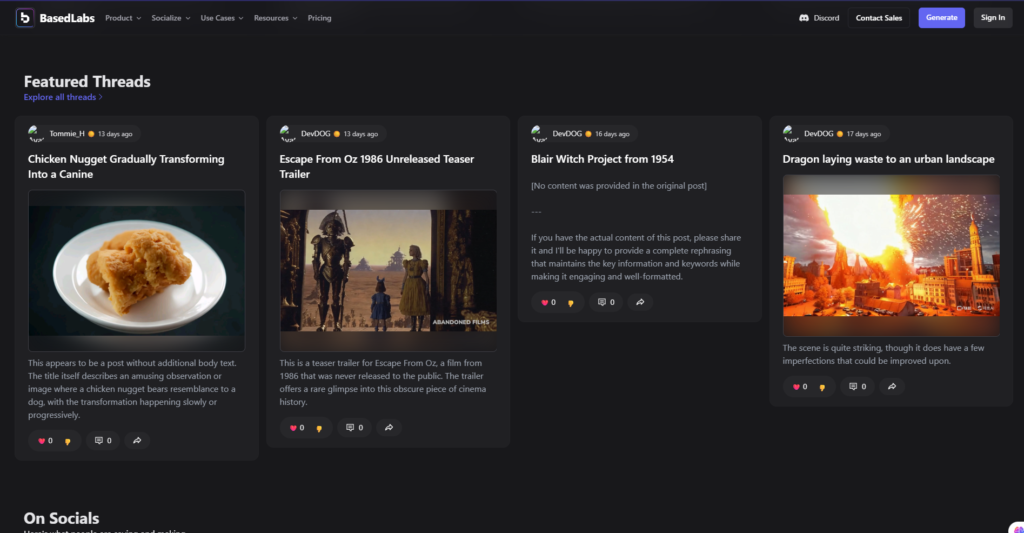Open the Discord link icon
The height and width of the screenshot is (533, 1024).
[x=804, y=18]
